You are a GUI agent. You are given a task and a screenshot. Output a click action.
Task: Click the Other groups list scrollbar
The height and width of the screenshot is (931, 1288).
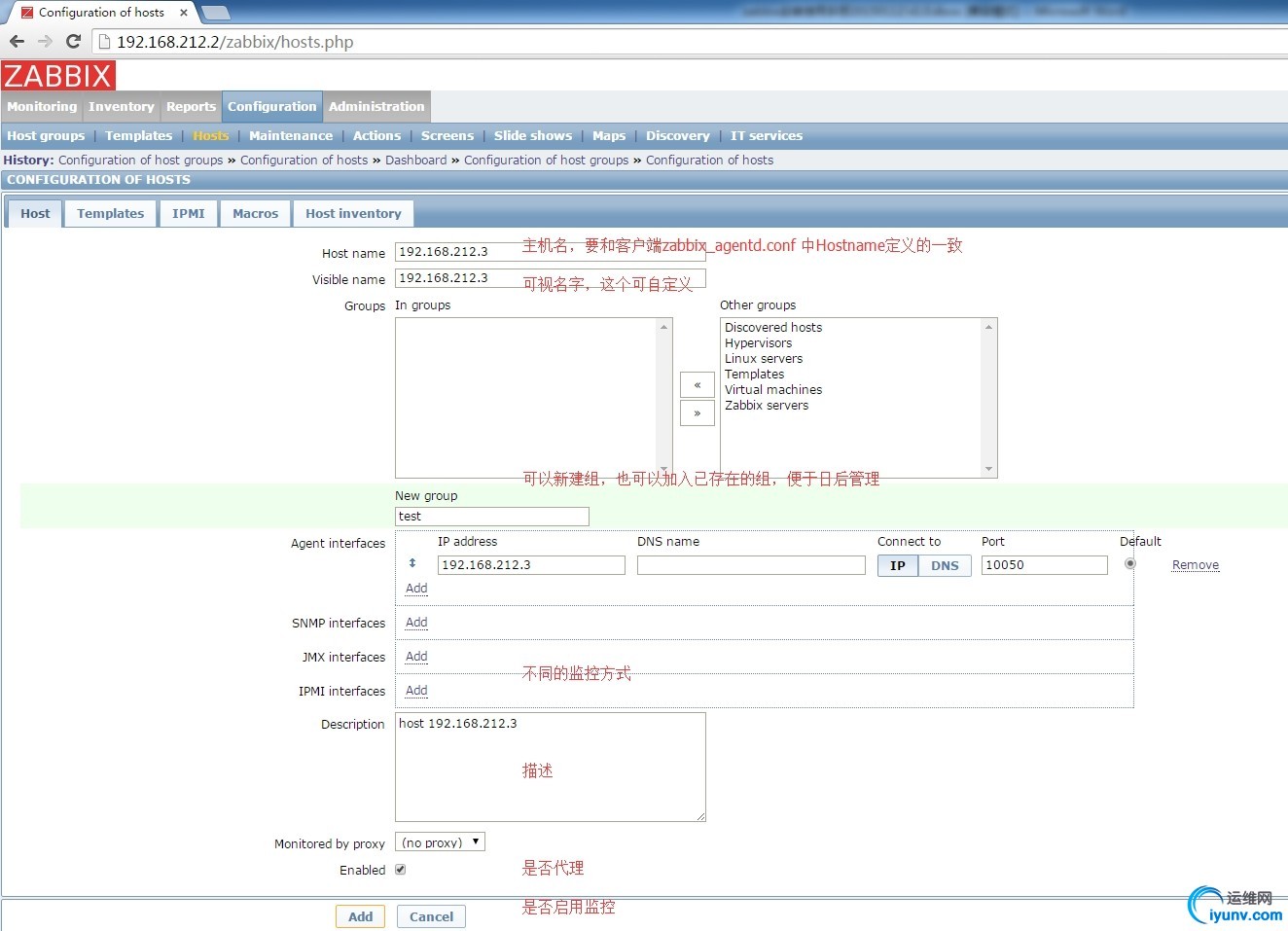pyautogui.click(x=989, y=398)
